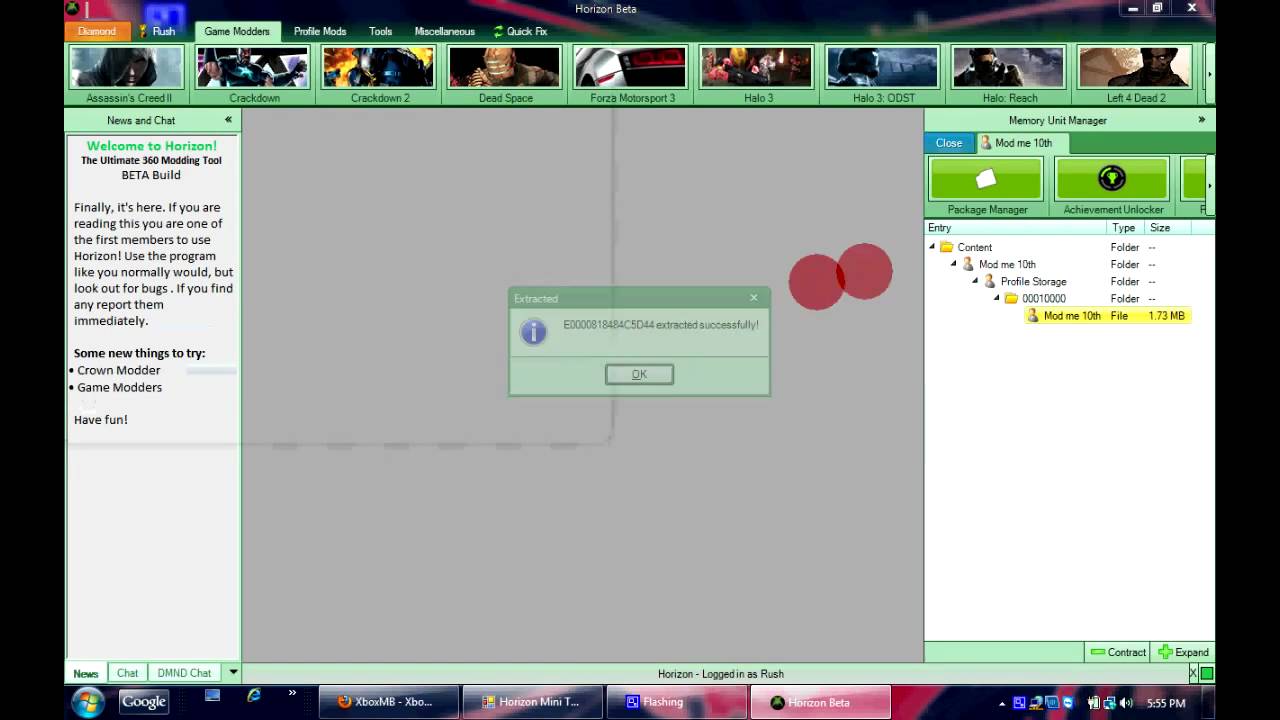Open the chat tabs dropdown arrow
1280x720 pixels.
[233, 673]
